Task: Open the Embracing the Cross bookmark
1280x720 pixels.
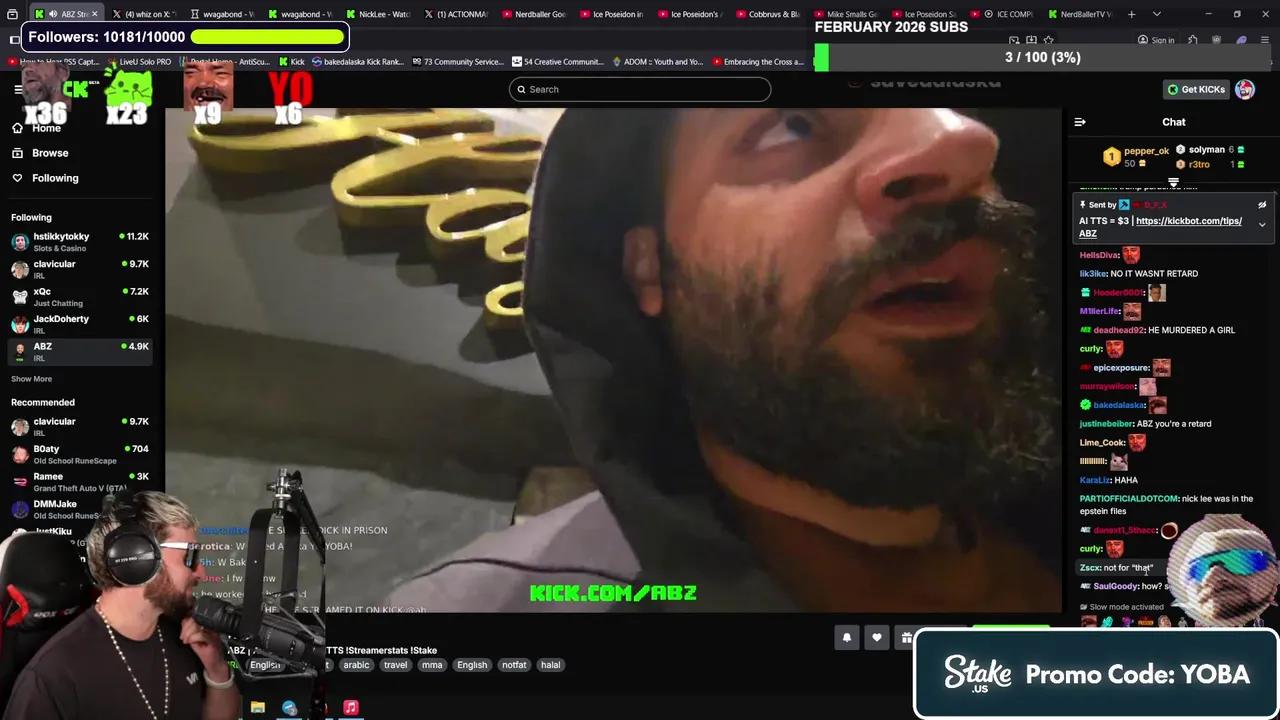Action: (x=758, y=62)
